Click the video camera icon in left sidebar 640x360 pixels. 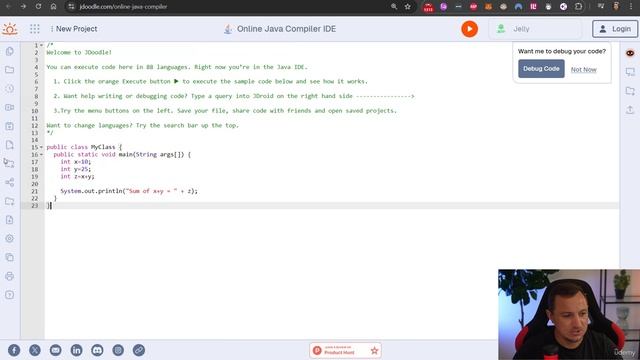pyautogui.click(x=10, y=107)
